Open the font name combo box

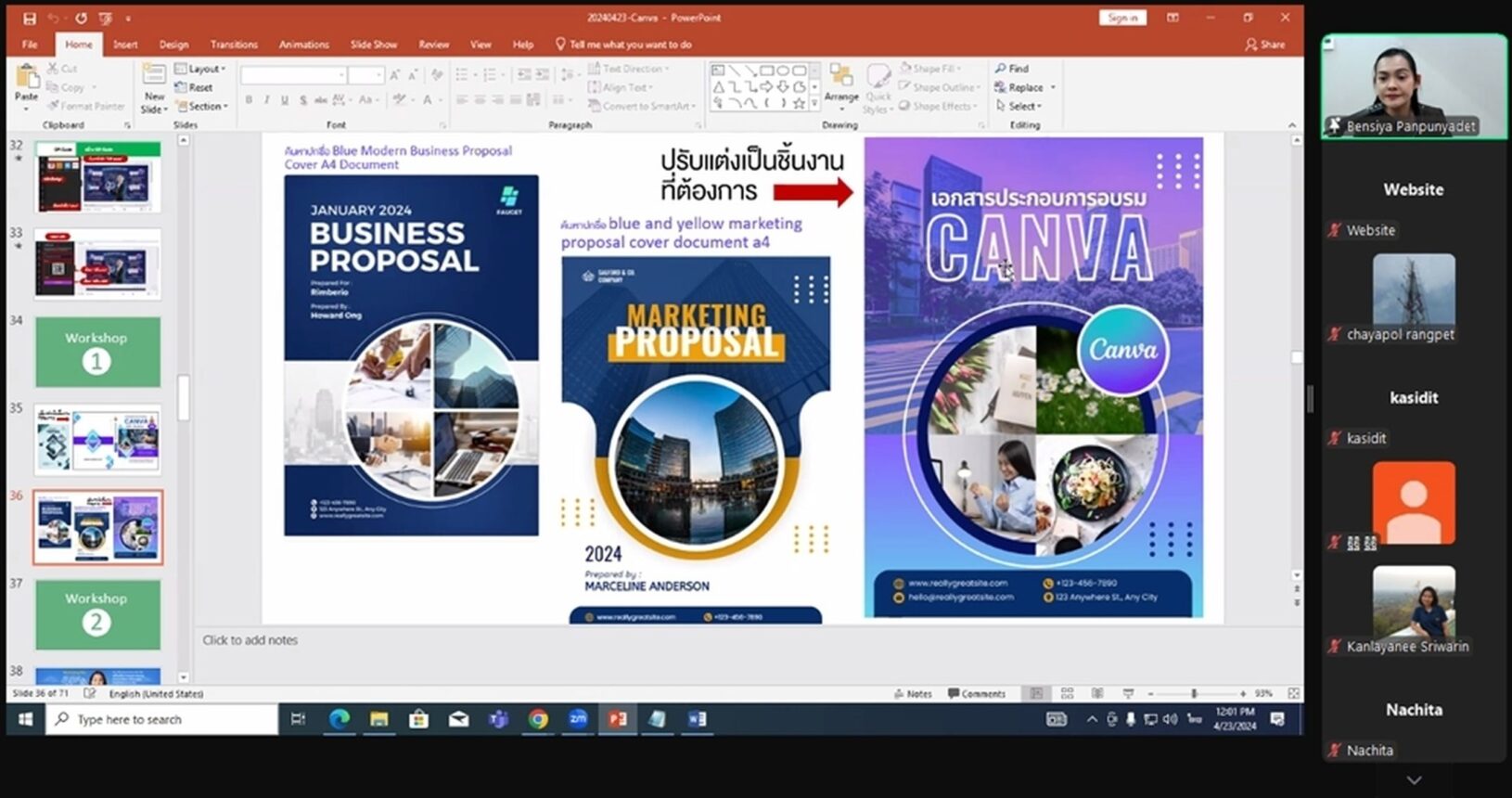293,74
